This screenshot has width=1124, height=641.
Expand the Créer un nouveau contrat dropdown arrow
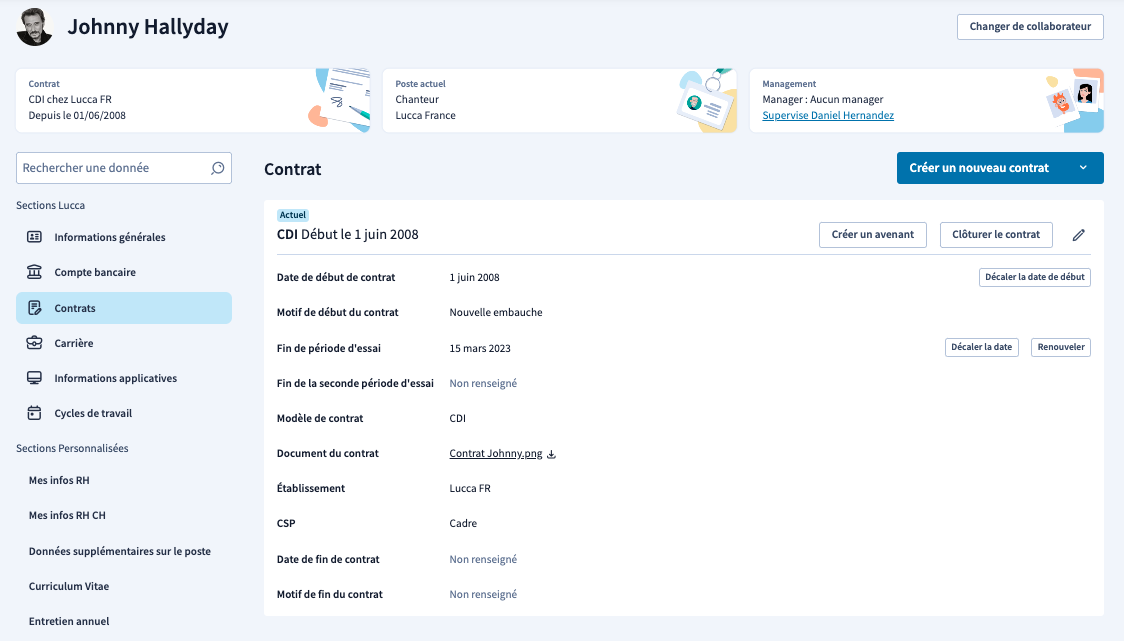[1083, 168]
